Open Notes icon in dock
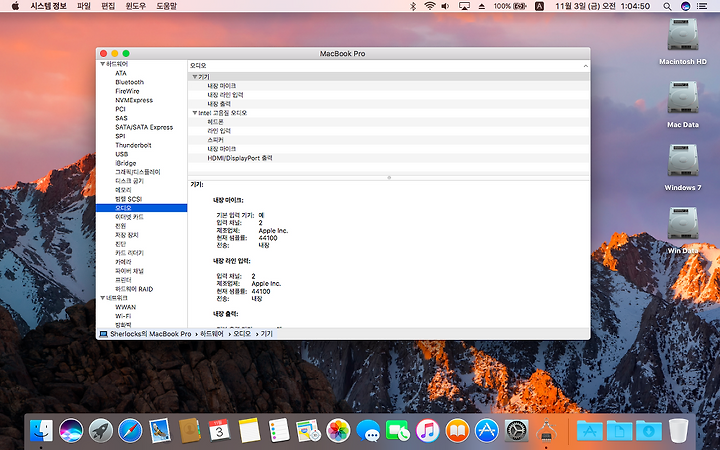 point(249,431)
